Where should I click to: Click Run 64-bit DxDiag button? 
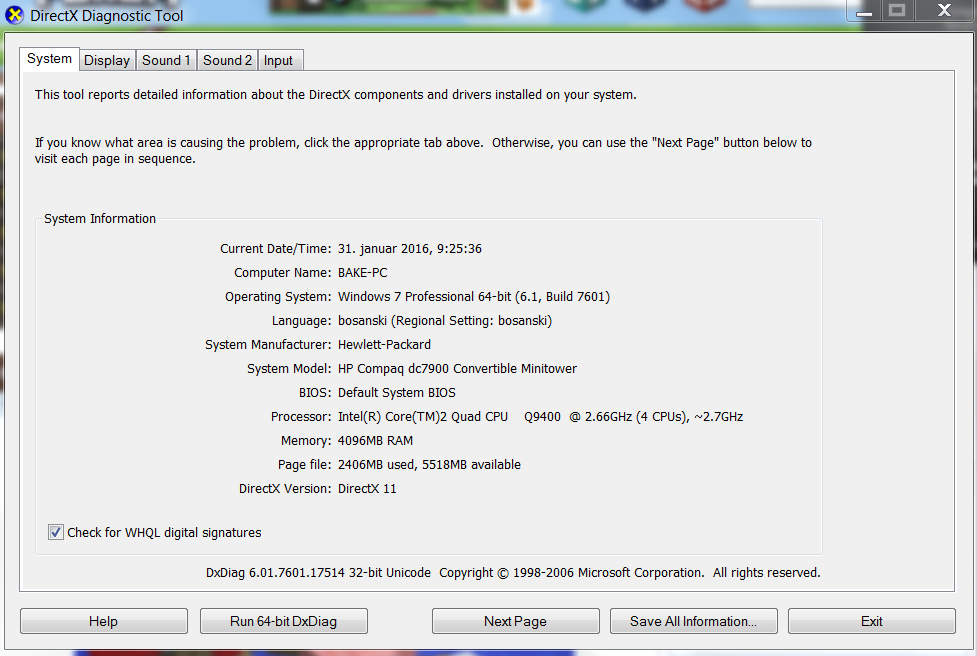tap(284, 621)
